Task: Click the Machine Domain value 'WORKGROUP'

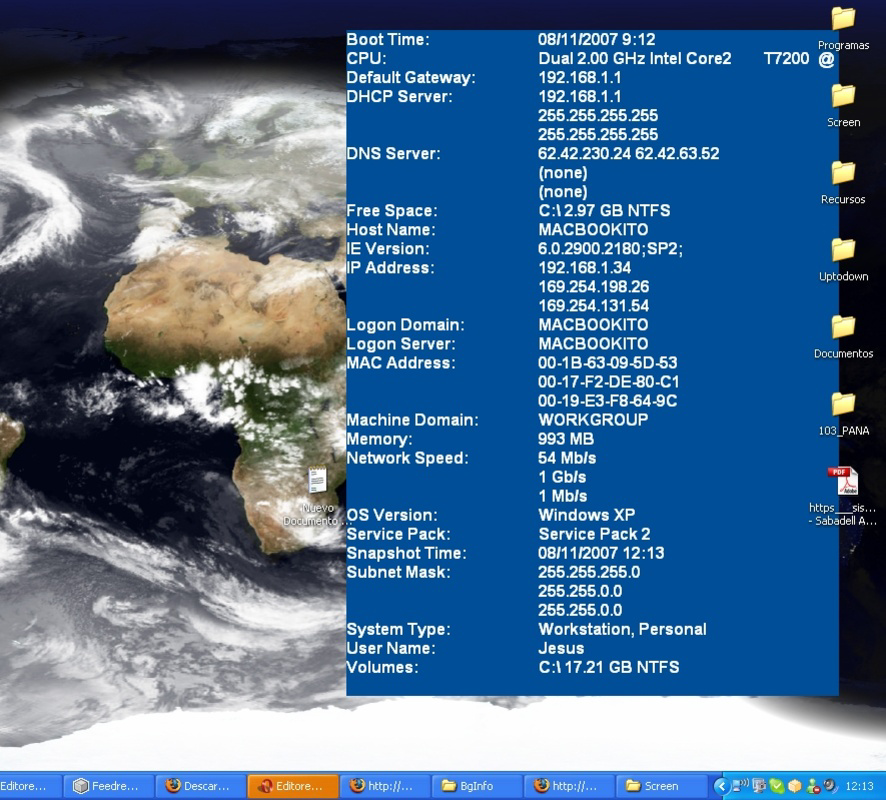Action: click(593, 420)
